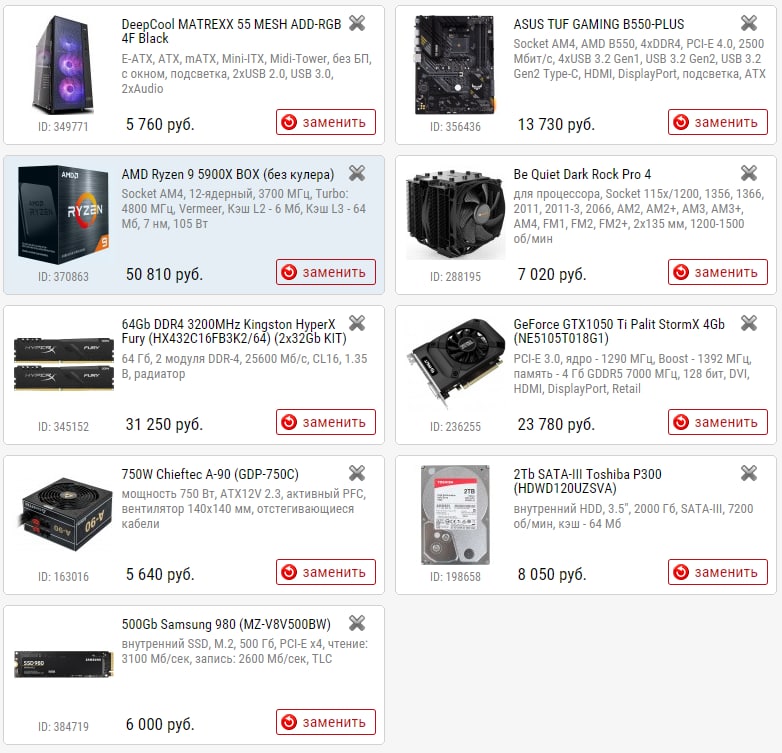This screenshot has height=753, width=782.
Task: Click 'заменить' for the DeepCool case
Action: click(x=326, y=122)
